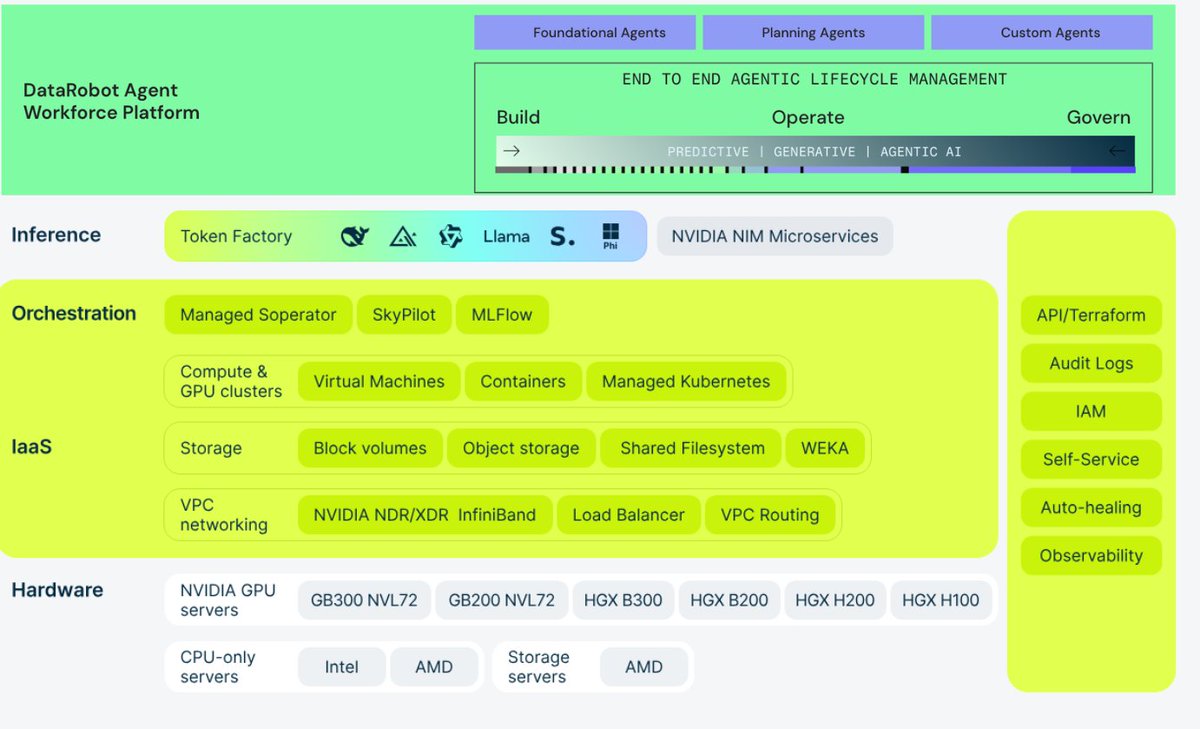Click the Auto-healing box

(1091, 507)
